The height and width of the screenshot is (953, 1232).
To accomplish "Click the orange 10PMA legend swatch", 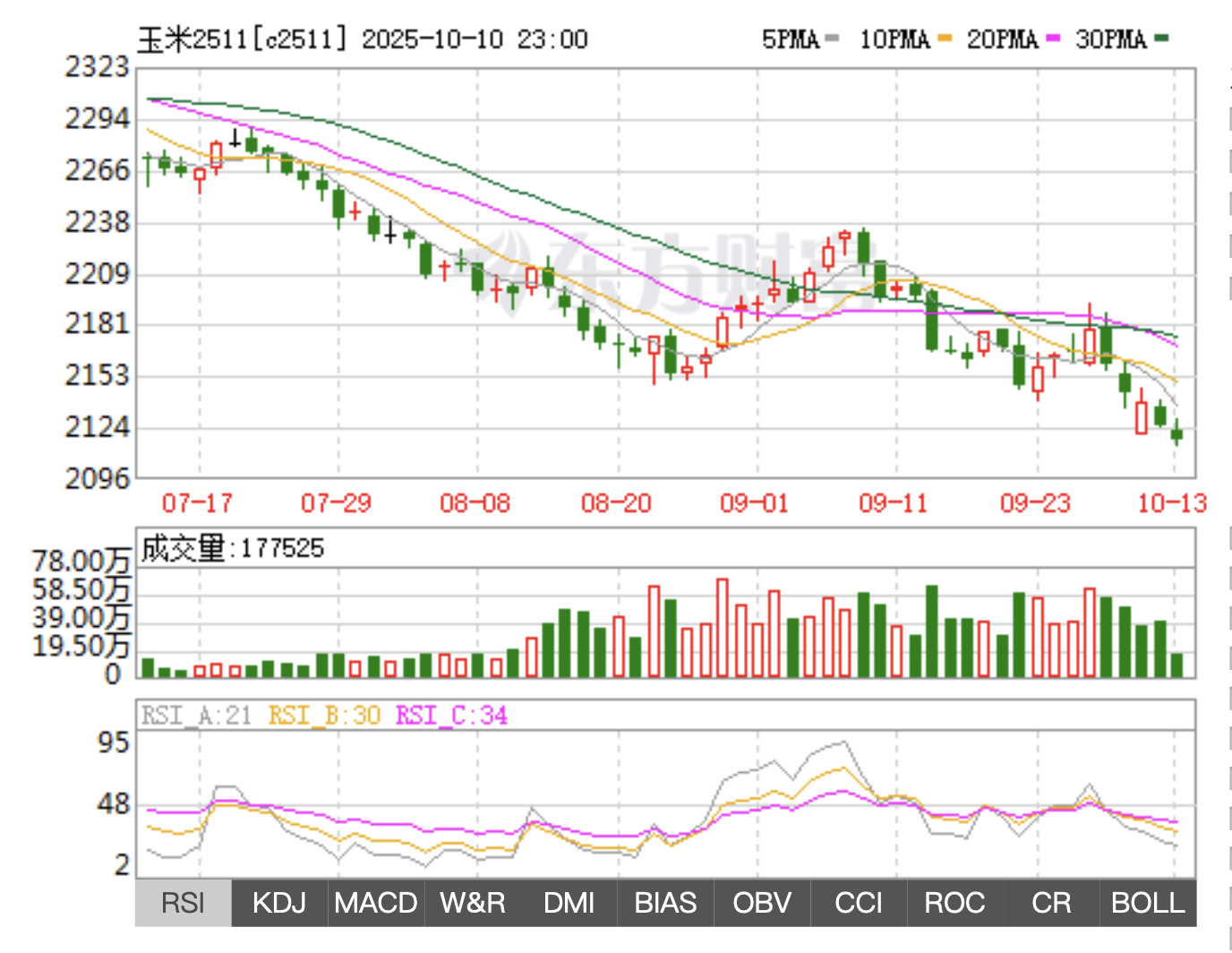I will click(x=945, y=39).
